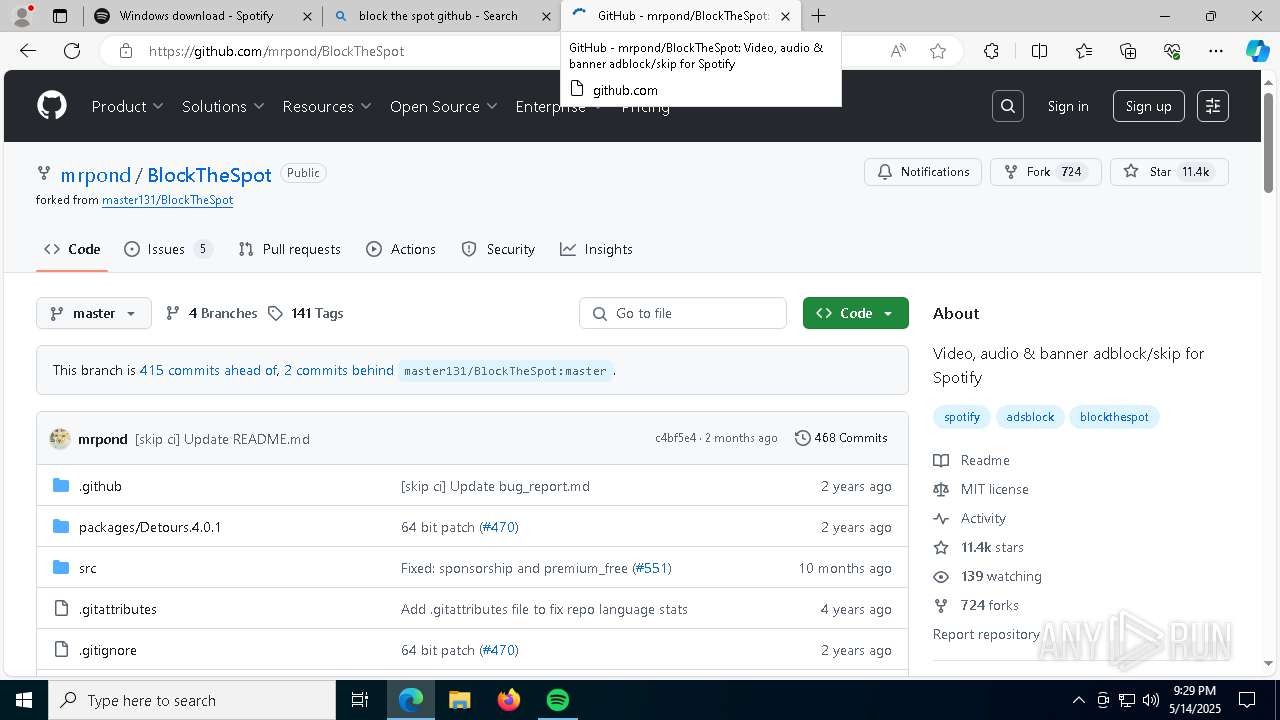
Task: Click the spotify topic tag
Action: coord(962,417)
